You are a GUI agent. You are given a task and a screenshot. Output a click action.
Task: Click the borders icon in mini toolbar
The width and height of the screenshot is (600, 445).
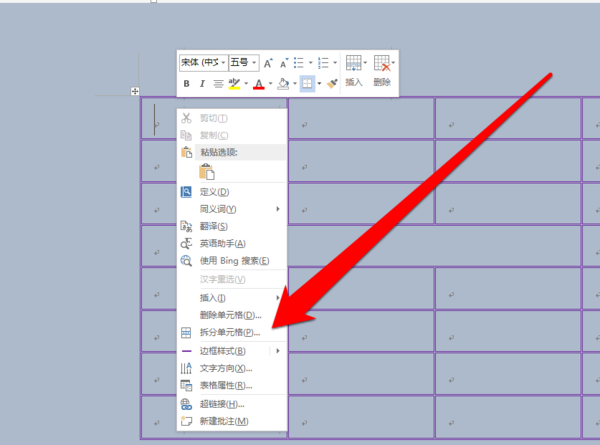307,83
